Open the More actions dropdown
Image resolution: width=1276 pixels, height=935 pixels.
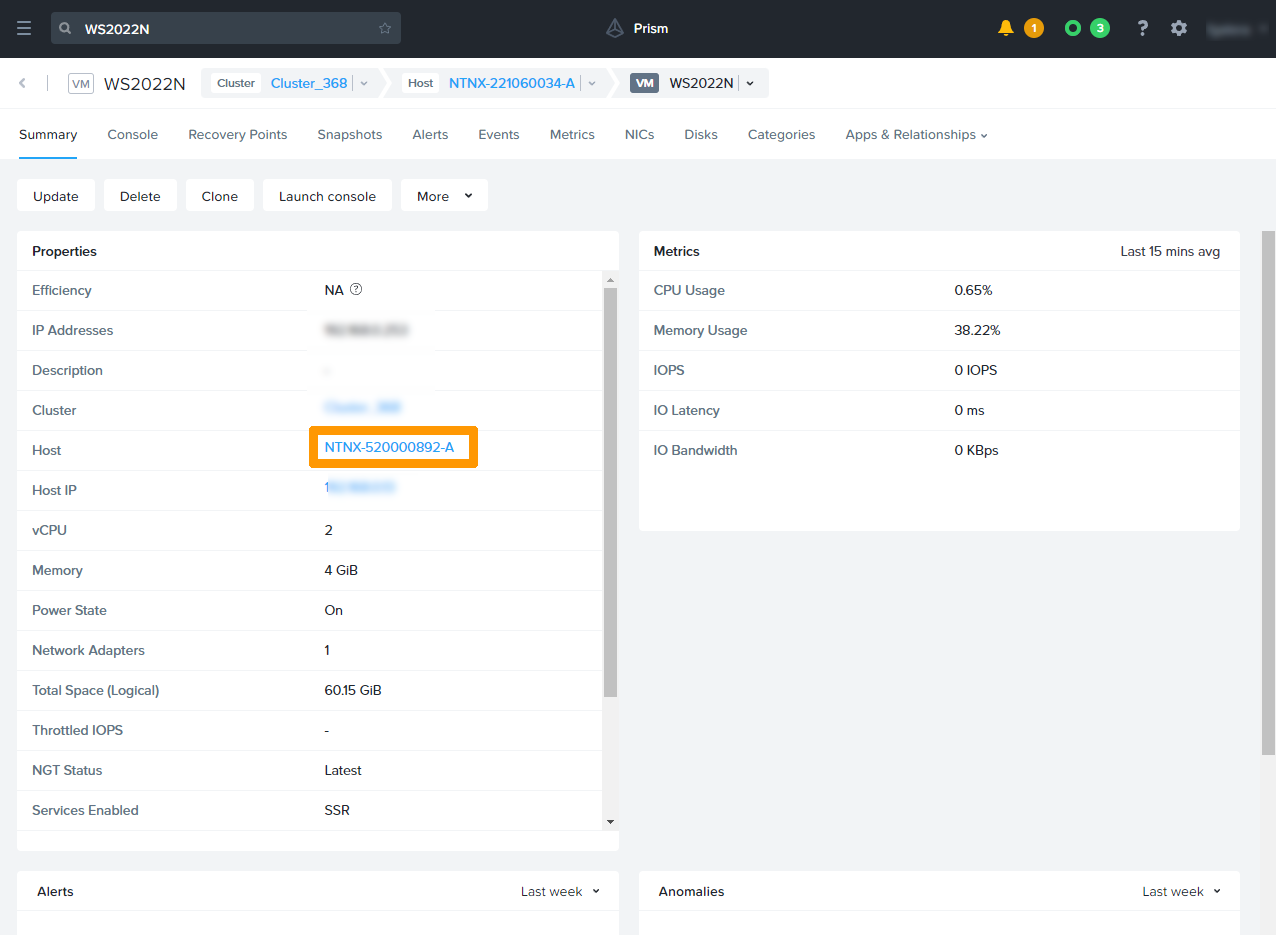point(444,195)
